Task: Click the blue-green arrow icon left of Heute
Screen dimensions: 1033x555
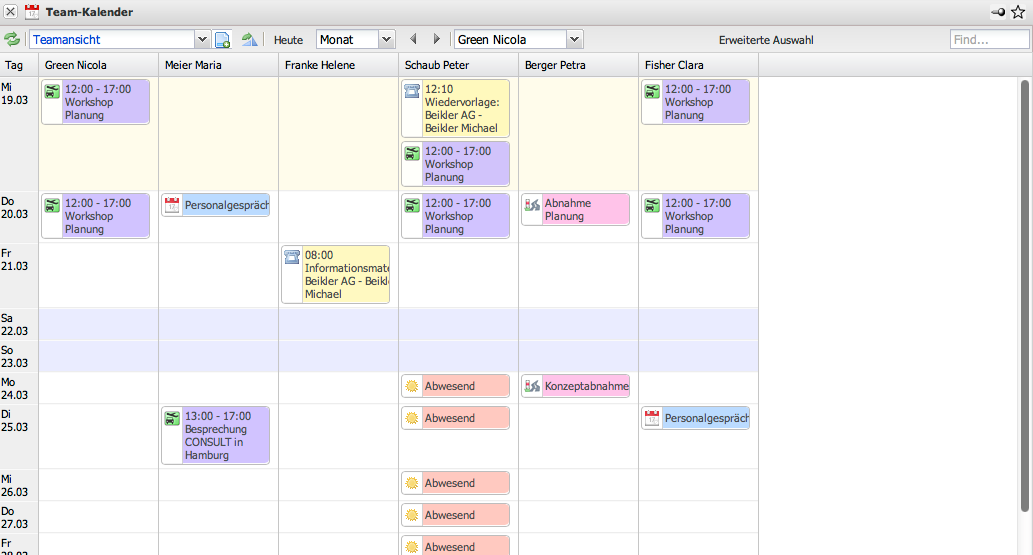Action: click(x=249, y=40)
